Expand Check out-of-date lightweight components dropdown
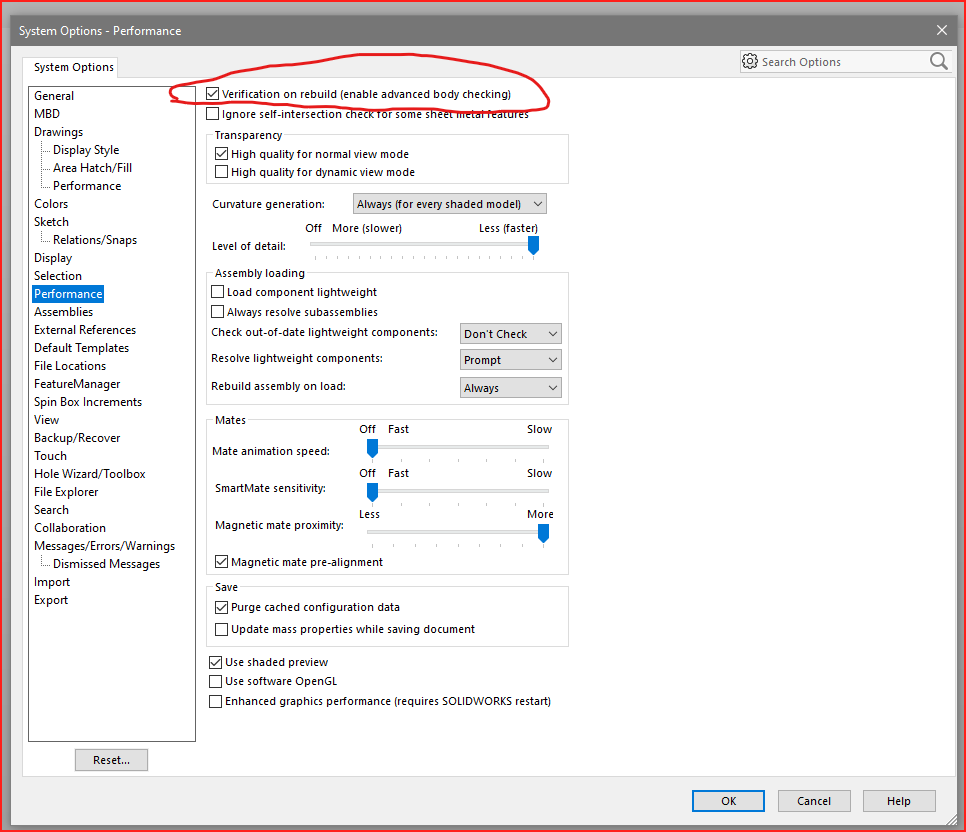This screenshot has height=832, width=966. point(511,334)
